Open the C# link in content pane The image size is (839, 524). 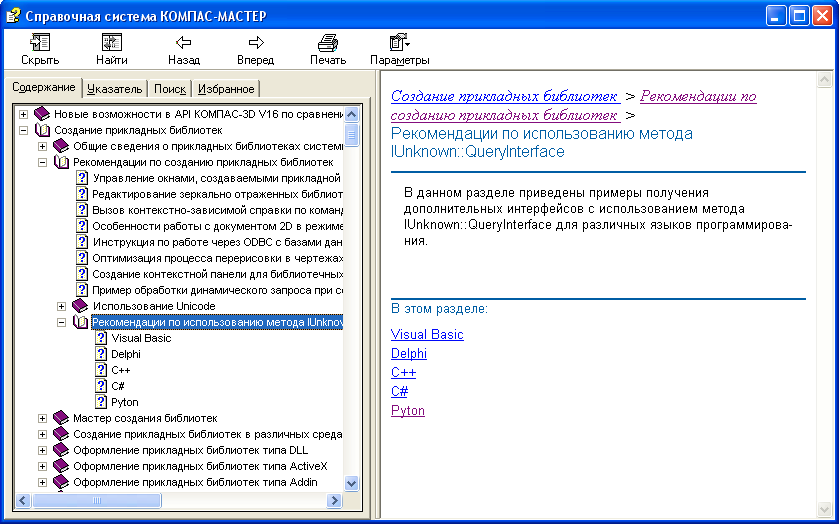(399, 392)
